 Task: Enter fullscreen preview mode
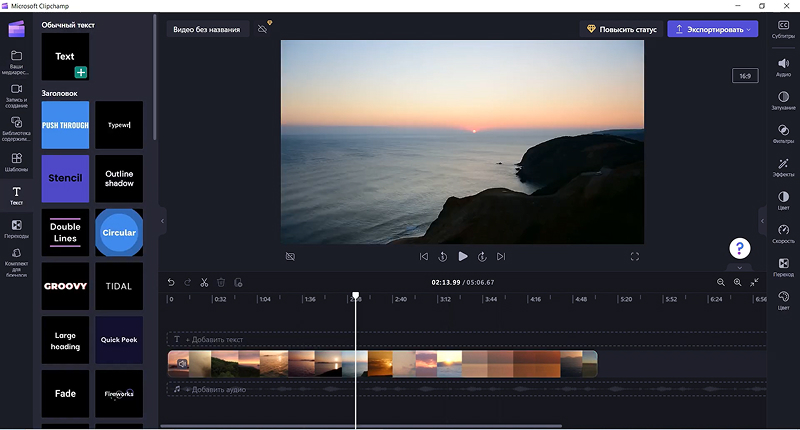tap(635, 257)
